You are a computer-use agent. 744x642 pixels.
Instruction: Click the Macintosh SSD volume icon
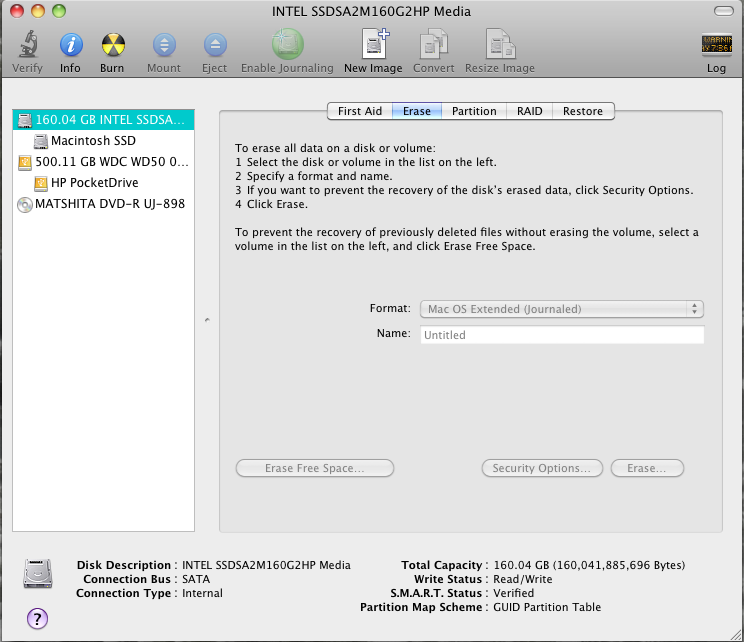[x=41, y=141]
